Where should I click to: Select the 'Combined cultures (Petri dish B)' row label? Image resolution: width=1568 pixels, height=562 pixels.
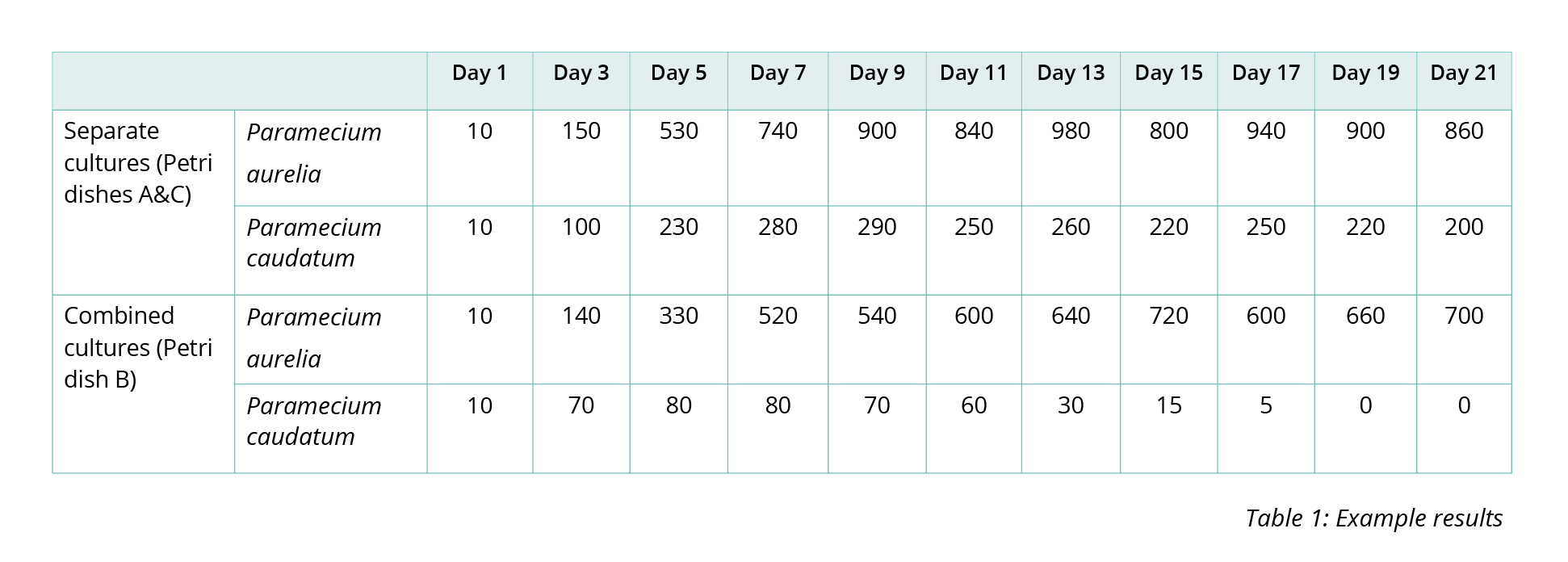click(138, 347)
